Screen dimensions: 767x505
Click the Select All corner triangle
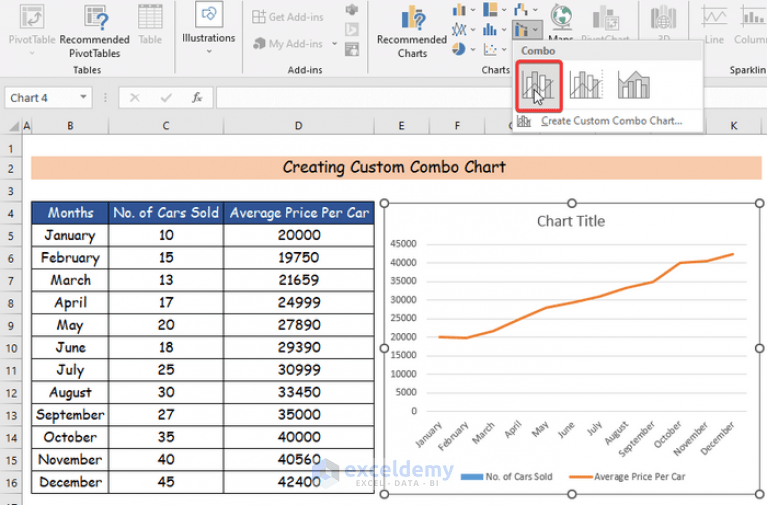pyautogui.click(x=14, y=127)
